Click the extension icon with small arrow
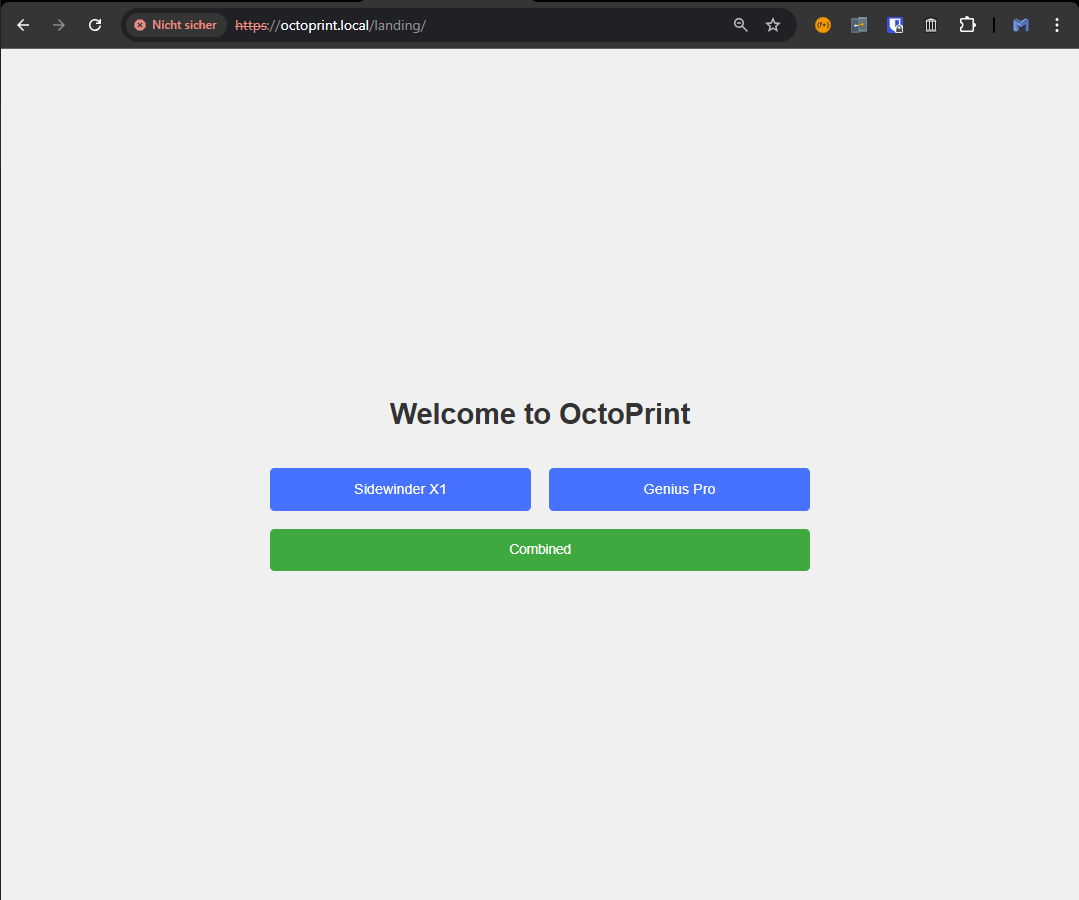This screenshot has width=1079, height=900. tap(859, 25)
